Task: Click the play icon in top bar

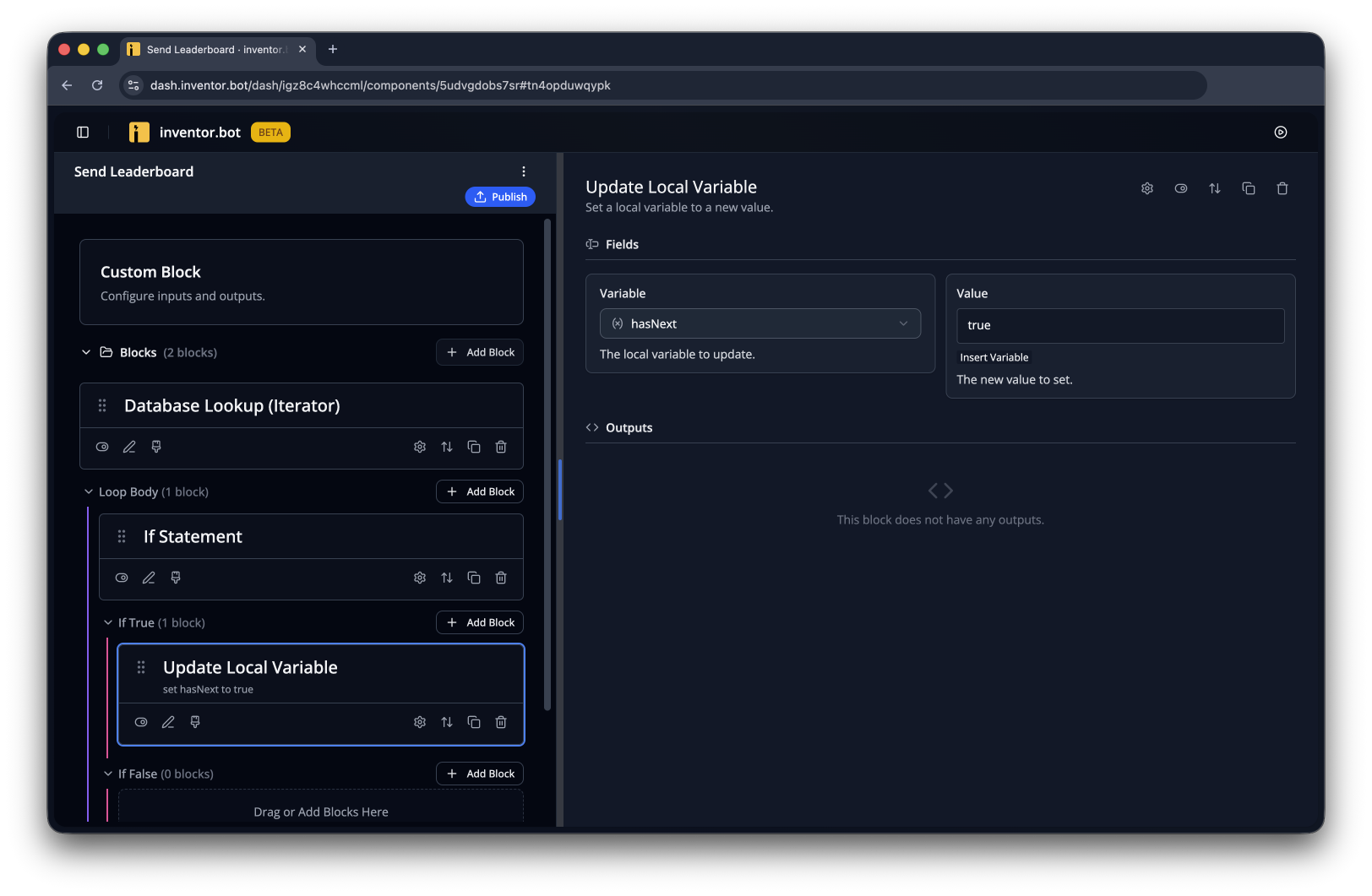Action: click(1281, 132)
